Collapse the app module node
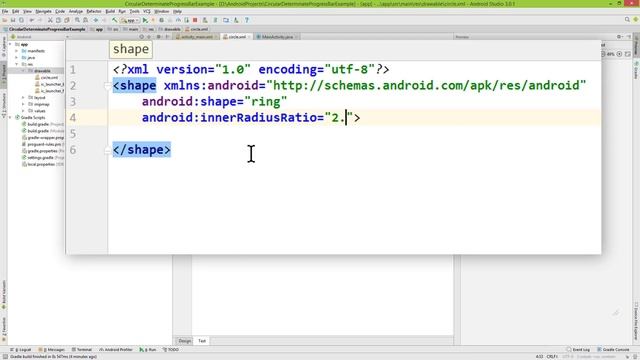640x360 pixels. (x=10, y=44)
